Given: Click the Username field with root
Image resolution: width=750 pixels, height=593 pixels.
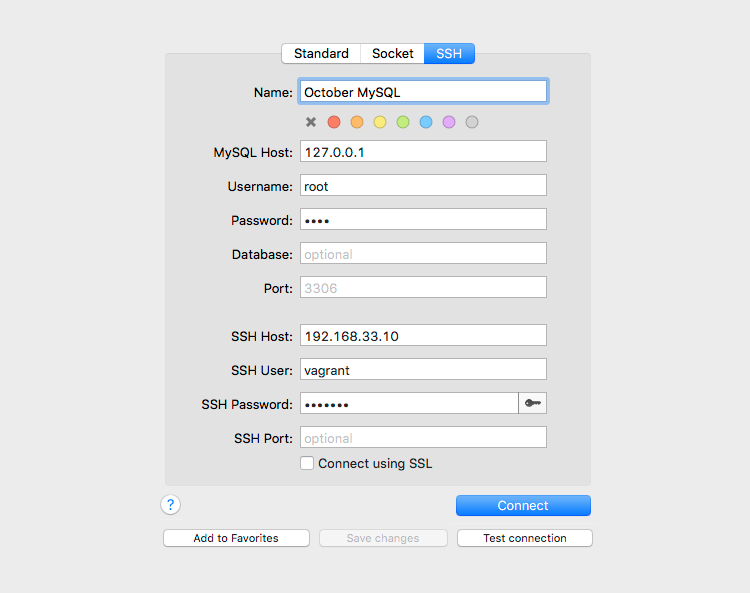Looking at the screenshot, I should (x=423, y=186).
